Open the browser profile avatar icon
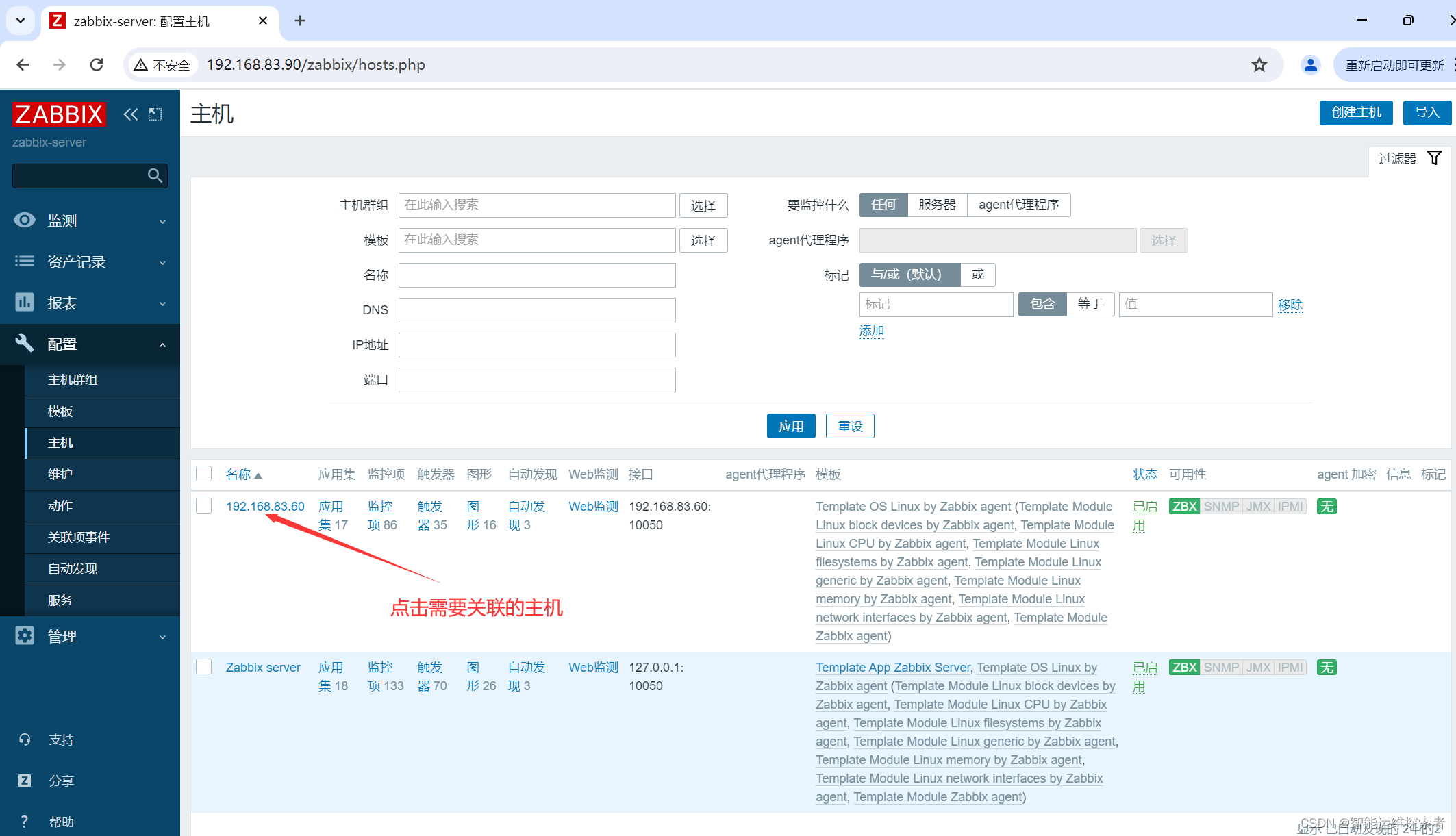This screenshot has width=1456, height=836. click(x=1310, y=65)
